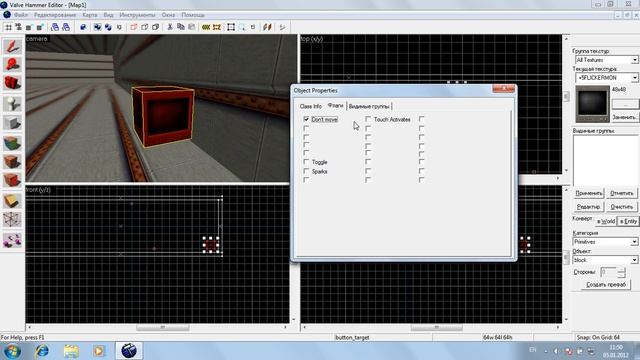Toggle the texture lock 'tl' icon
640x360 pixels.
click(253, 27)
